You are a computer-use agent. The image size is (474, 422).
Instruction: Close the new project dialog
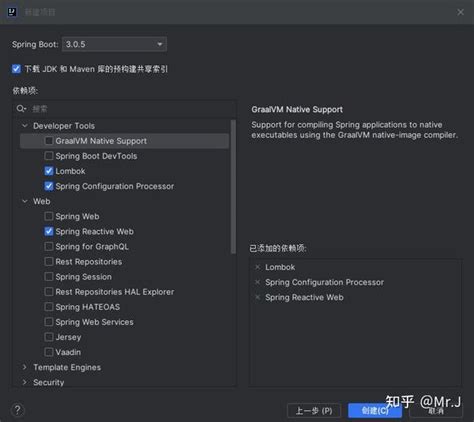[460, 12]
